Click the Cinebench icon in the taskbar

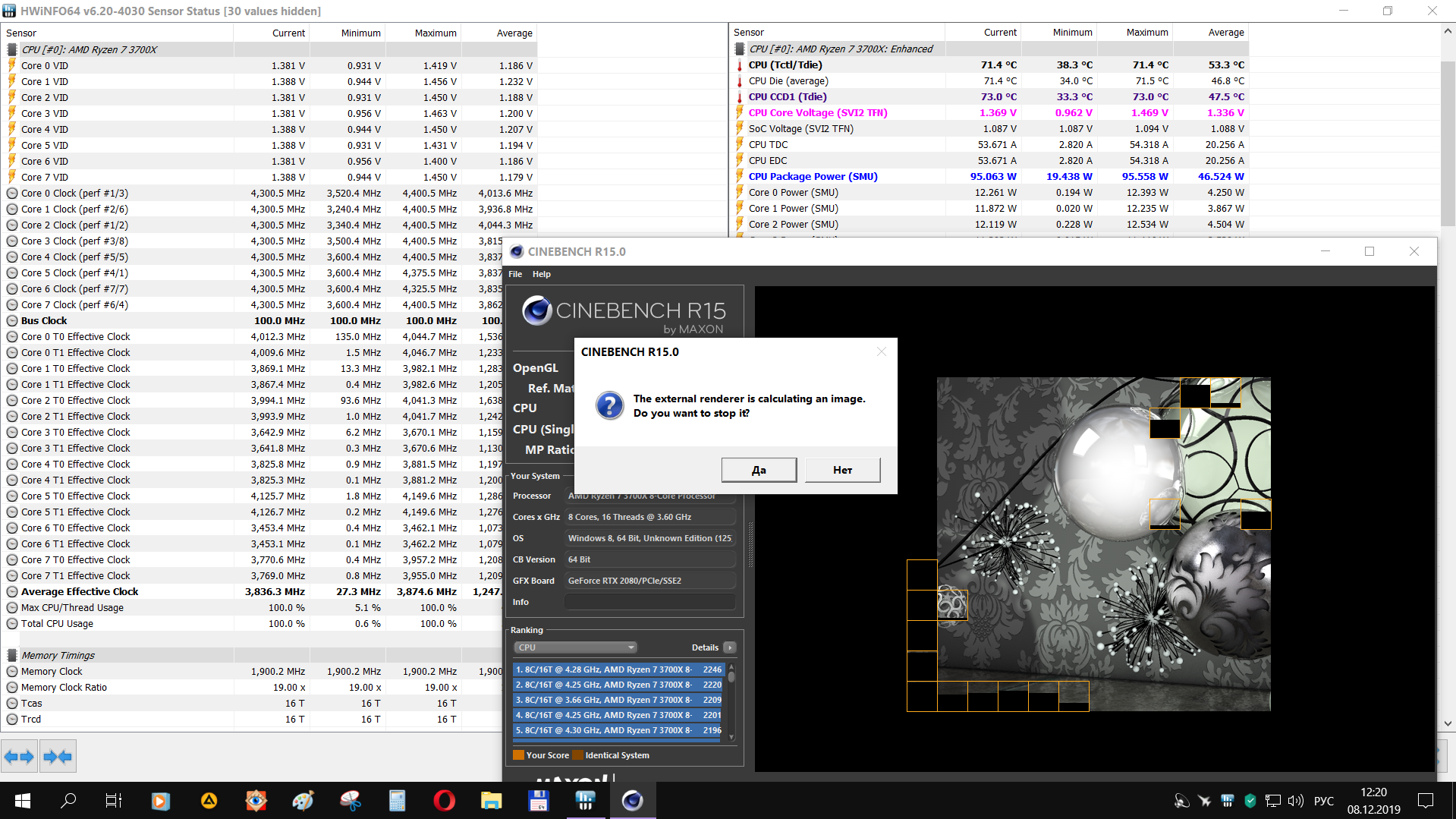click(x=632, y=801)
